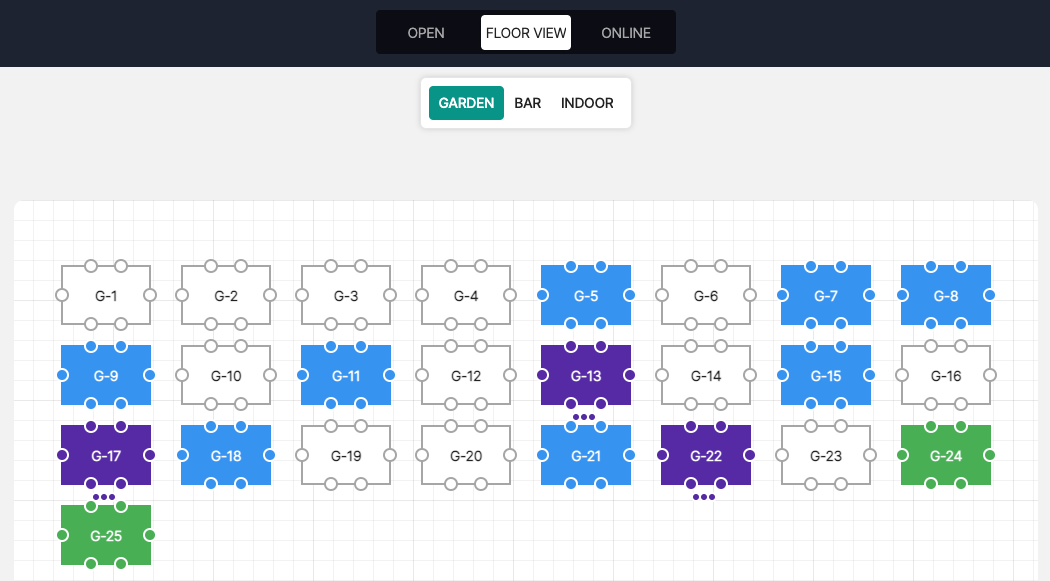Select blue table G-5
The image size is (1050, 581).
(586, 295)
